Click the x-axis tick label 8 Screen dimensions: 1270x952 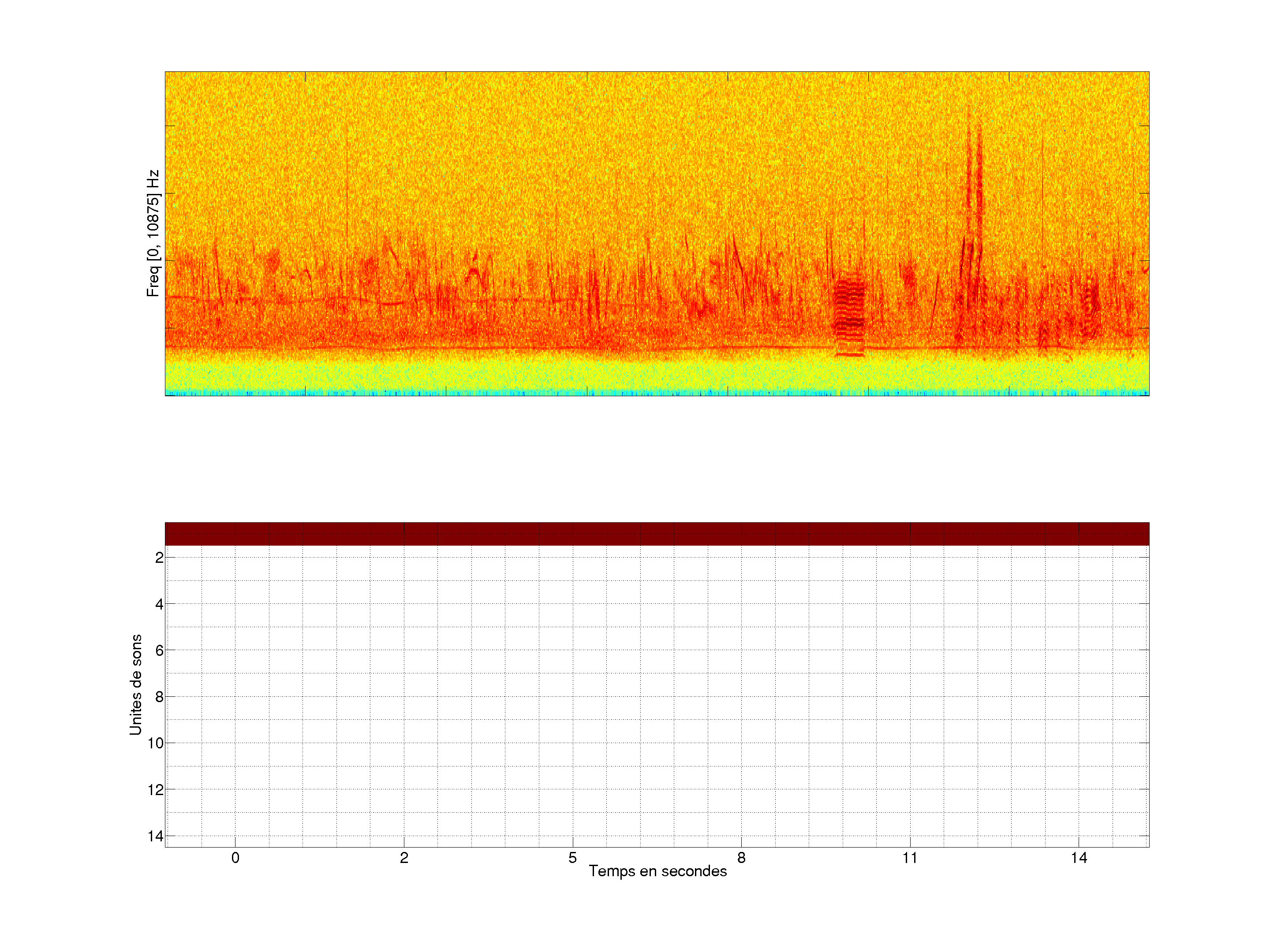741,858
